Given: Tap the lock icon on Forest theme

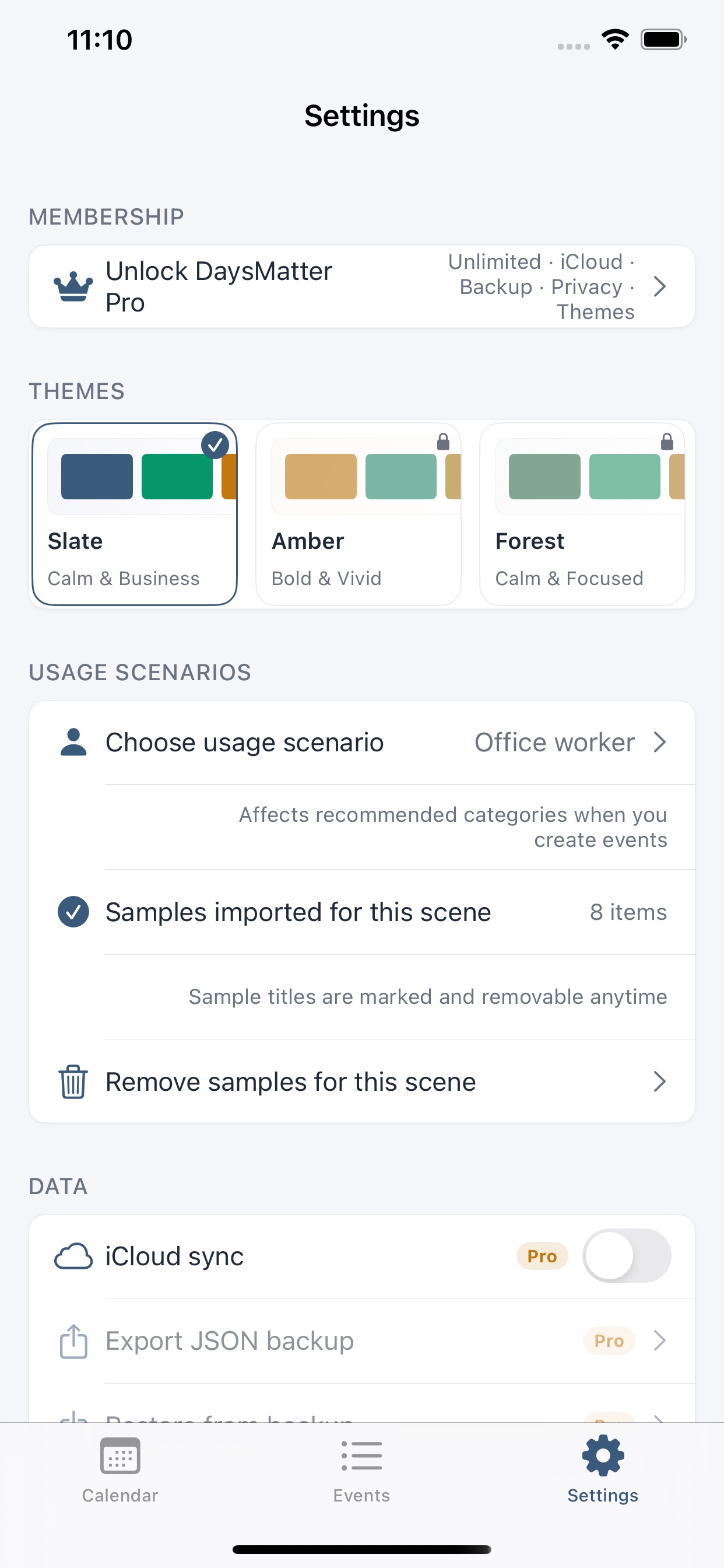Looking at the screenshot, I should [667, 442].
